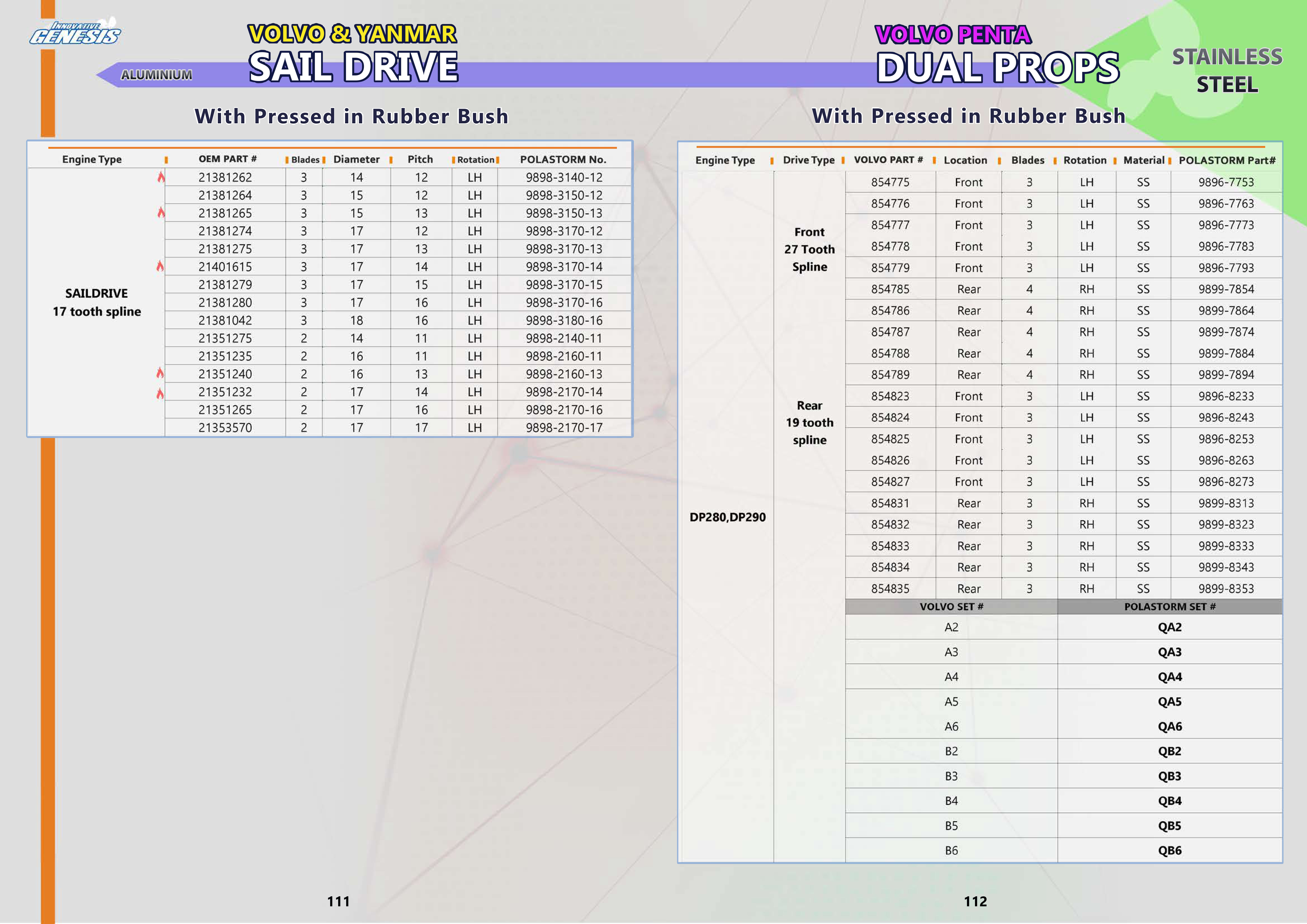1307x924 pixels.
Task: Click POLASTORM set QB6
Action: pos(1170,851)
